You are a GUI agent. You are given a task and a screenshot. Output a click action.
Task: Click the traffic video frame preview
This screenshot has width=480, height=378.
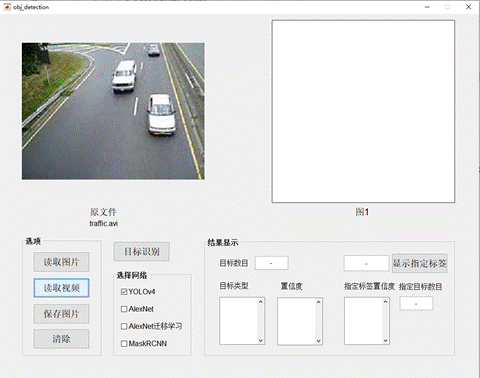[x=113, y=111]
